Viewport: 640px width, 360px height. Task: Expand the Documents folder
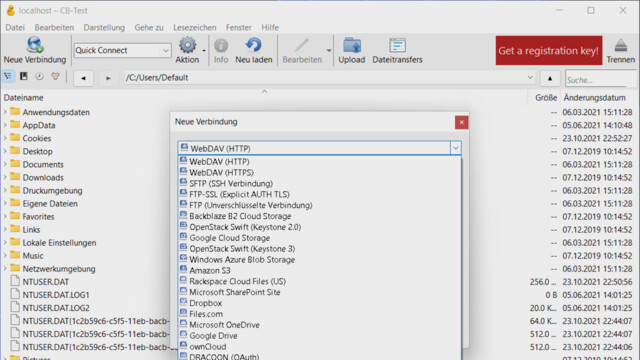point(5,164)
